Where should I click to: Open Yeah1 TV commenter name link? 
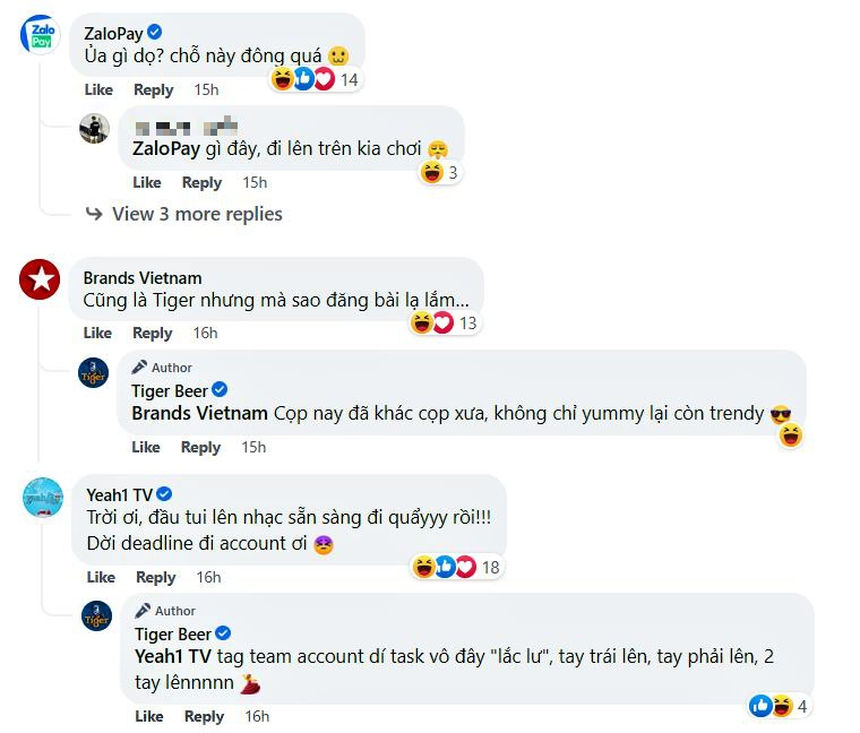[120, 494]
